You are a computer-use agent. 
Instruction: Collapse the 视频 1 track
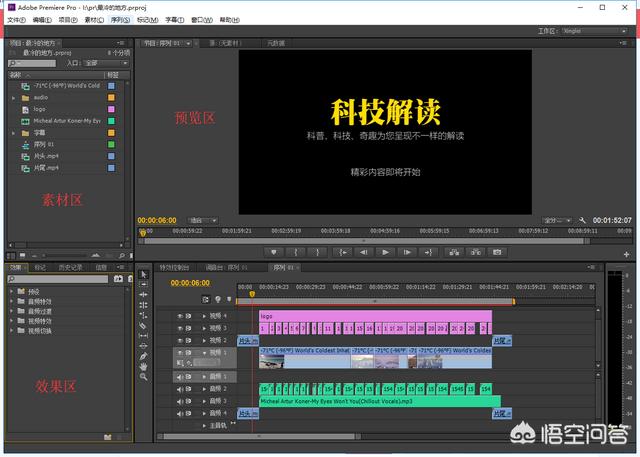pyautogui.click(x=204, y=353)
